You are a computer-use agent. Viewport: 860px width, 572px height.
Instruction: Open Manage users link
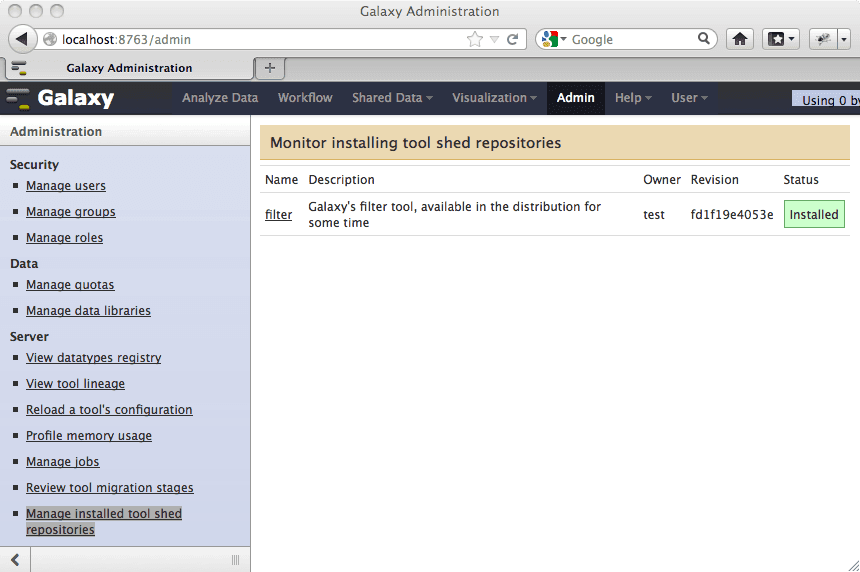coord(66,186)
